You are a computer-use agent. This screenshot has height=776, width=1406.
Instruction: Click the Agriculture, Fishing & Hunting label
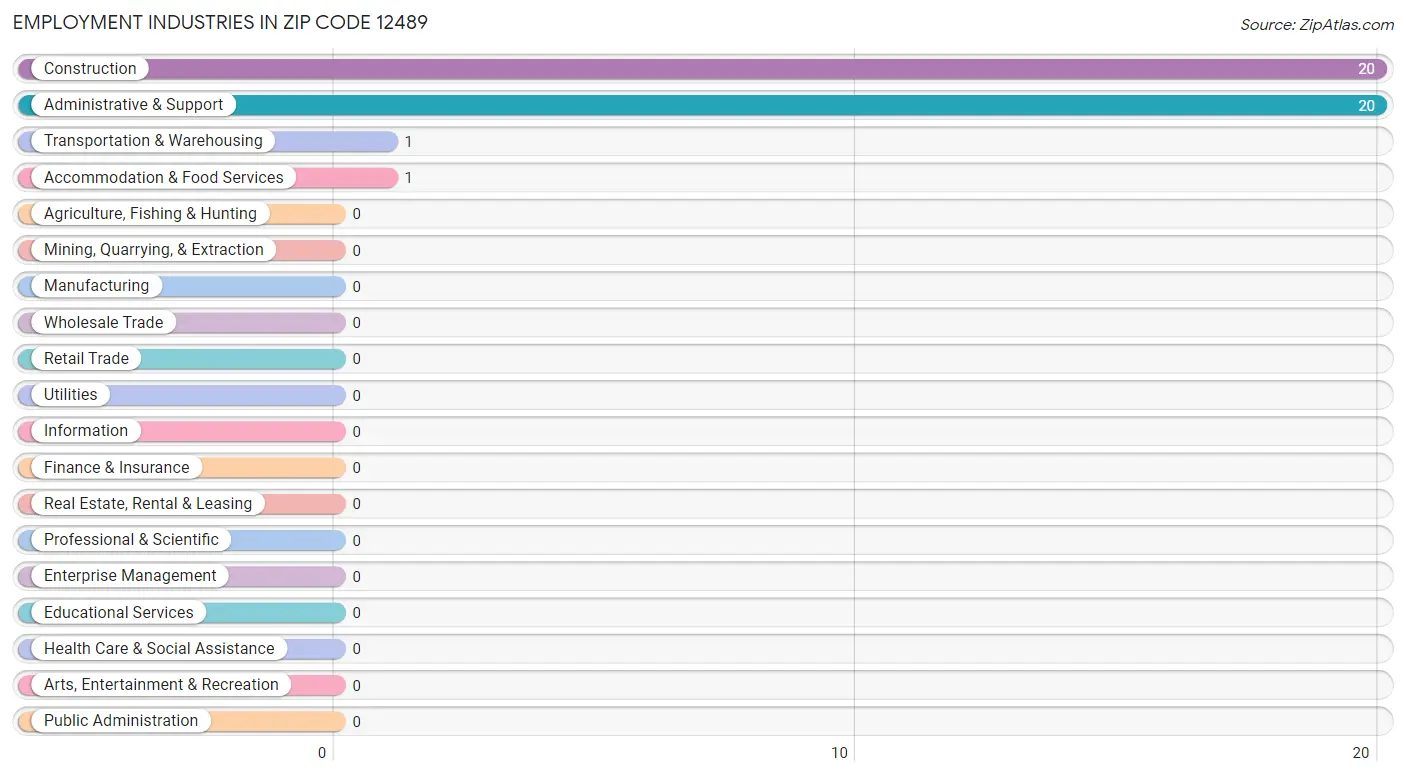pos(150,214)
